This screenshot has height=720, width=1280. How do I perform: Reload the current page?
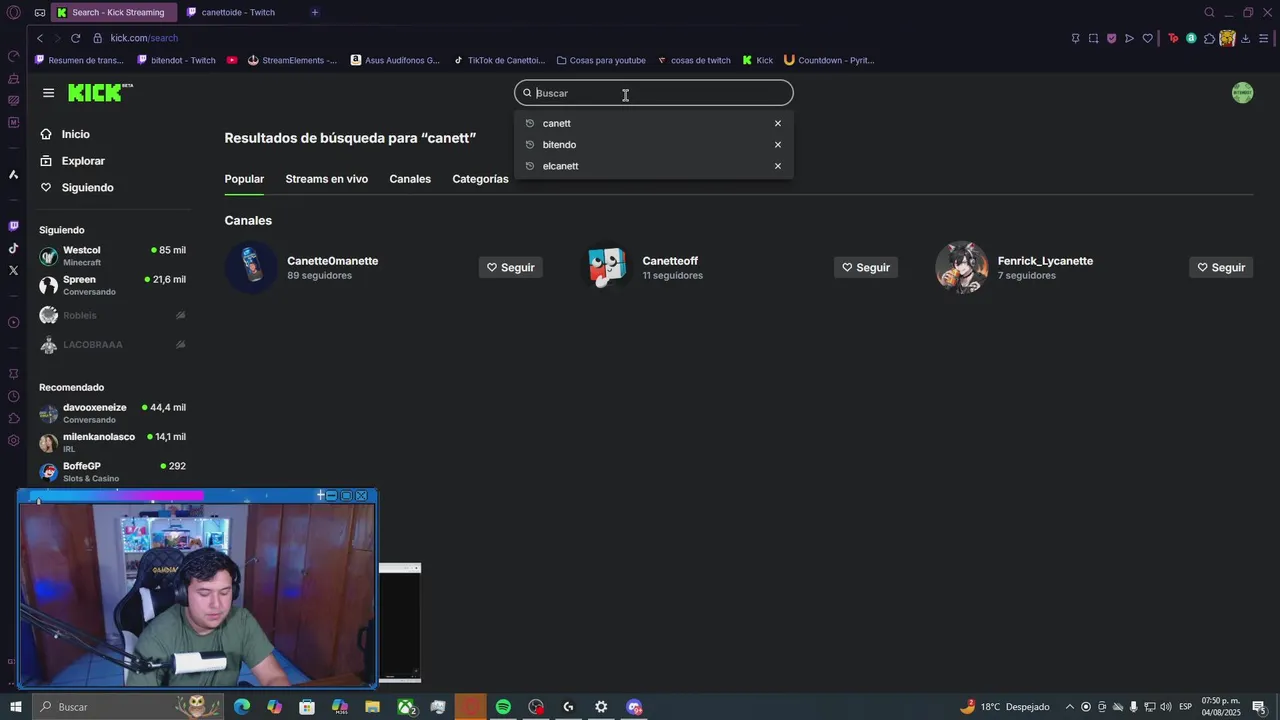point(75,38)
